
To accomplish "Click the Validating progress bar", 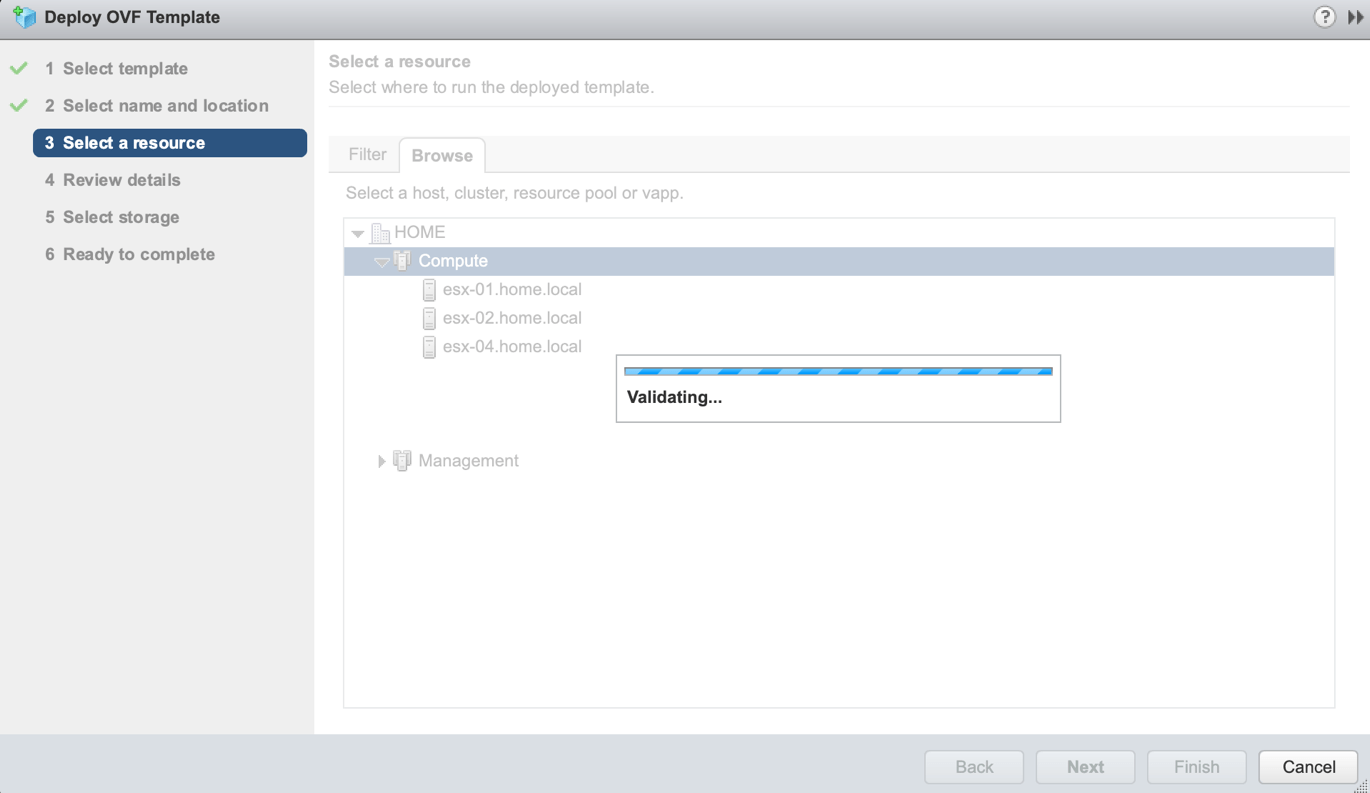I will pos(838,371).
